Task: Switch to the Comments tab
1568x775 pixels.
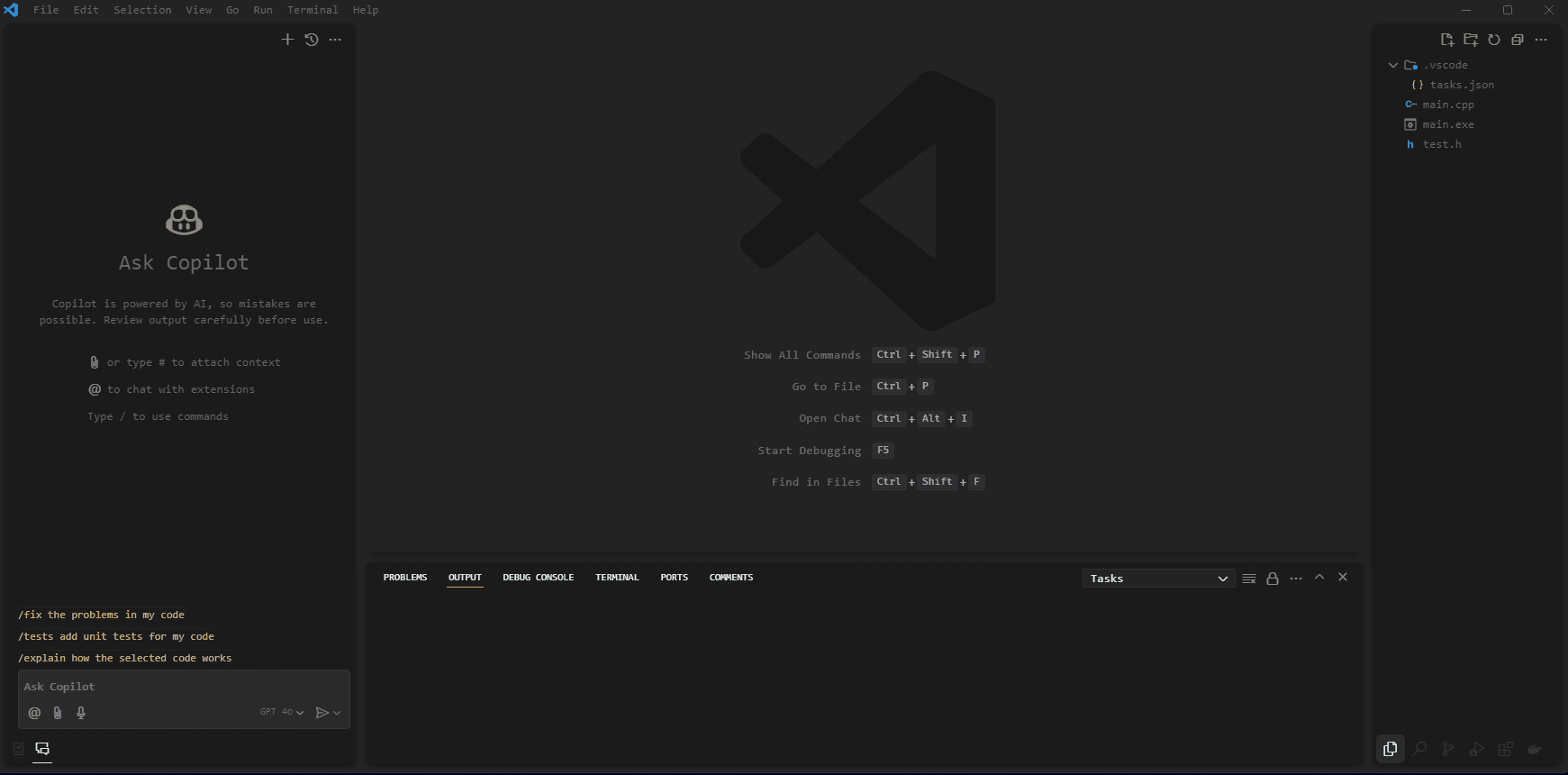Action: pos(731,578)
